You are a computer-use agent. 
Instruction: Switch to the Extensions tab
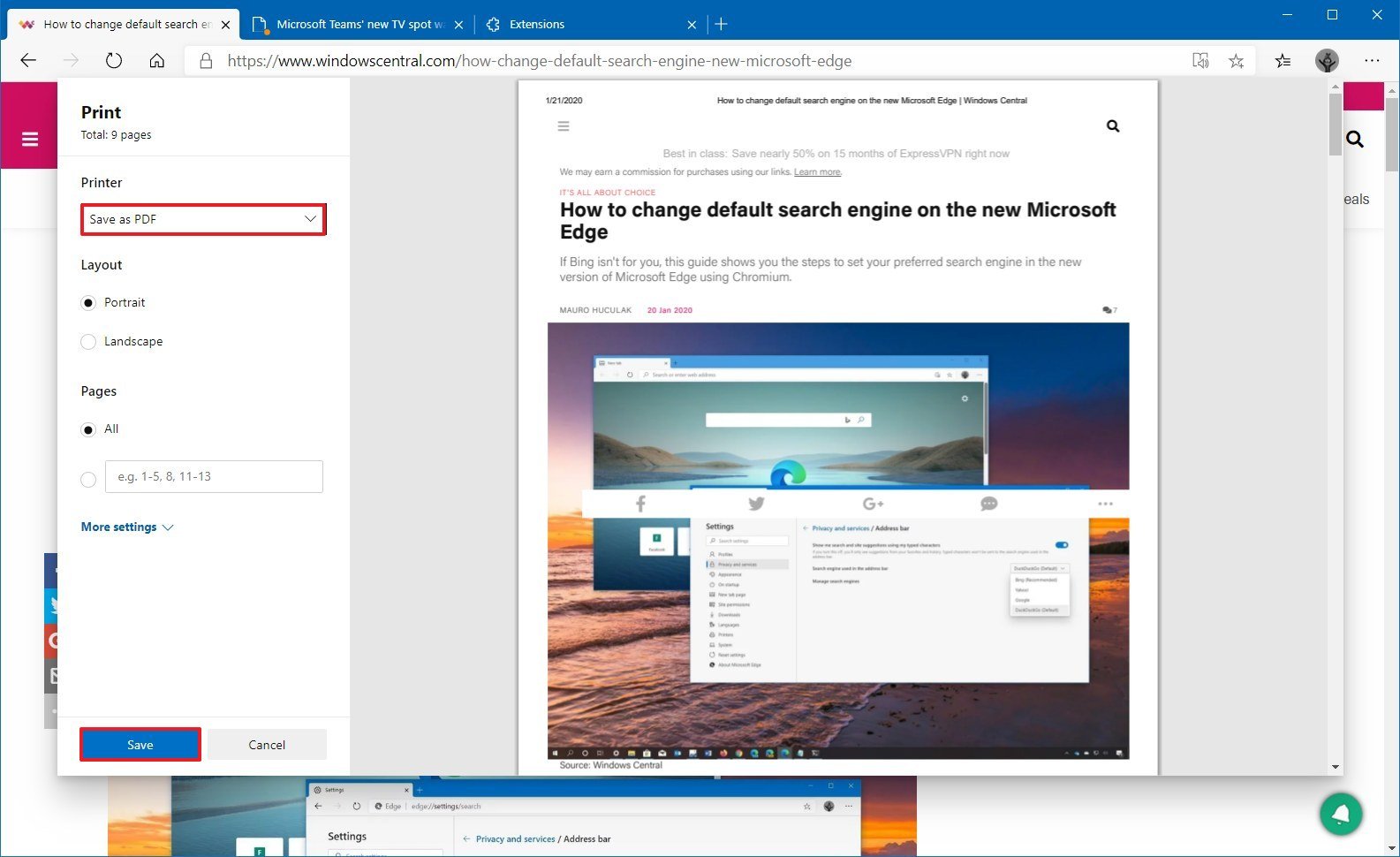point(590,25)
